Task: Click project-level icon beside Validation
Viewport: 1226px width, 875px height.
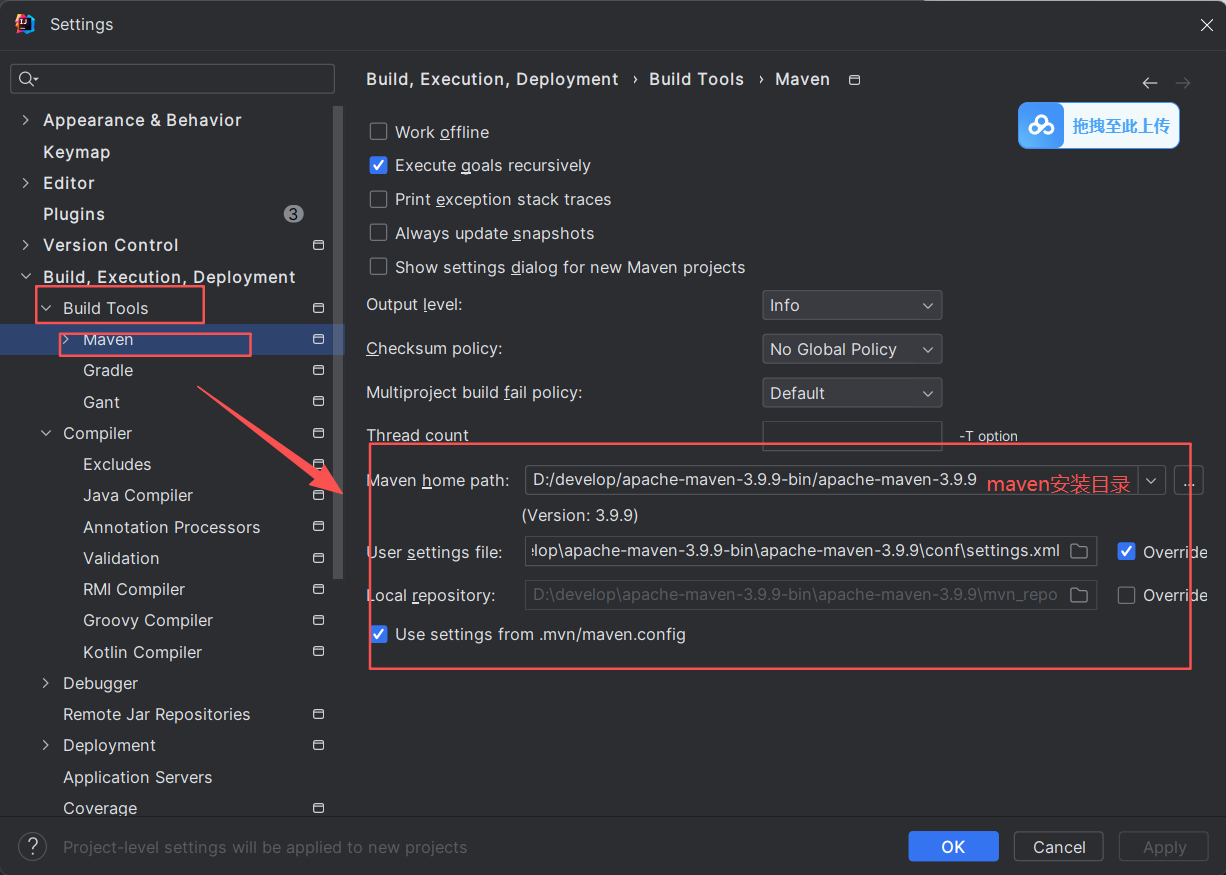Action: [x=318, y=558]
